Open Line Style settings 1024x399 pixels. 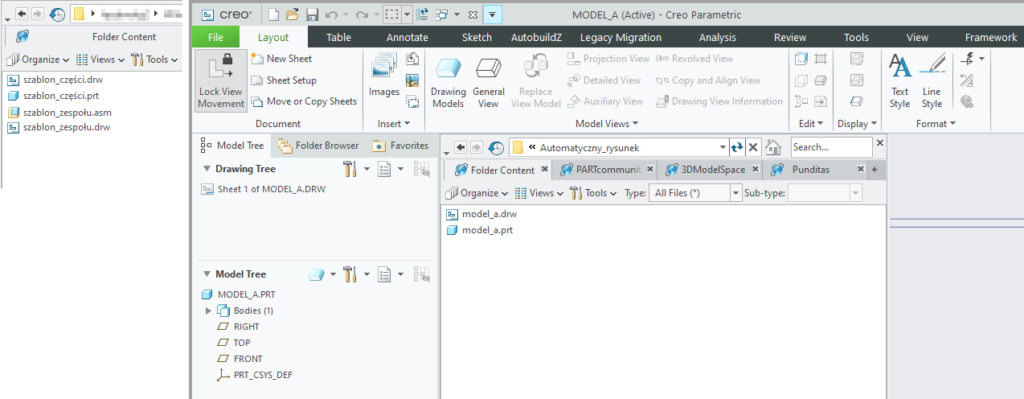[x=932, y=82]
